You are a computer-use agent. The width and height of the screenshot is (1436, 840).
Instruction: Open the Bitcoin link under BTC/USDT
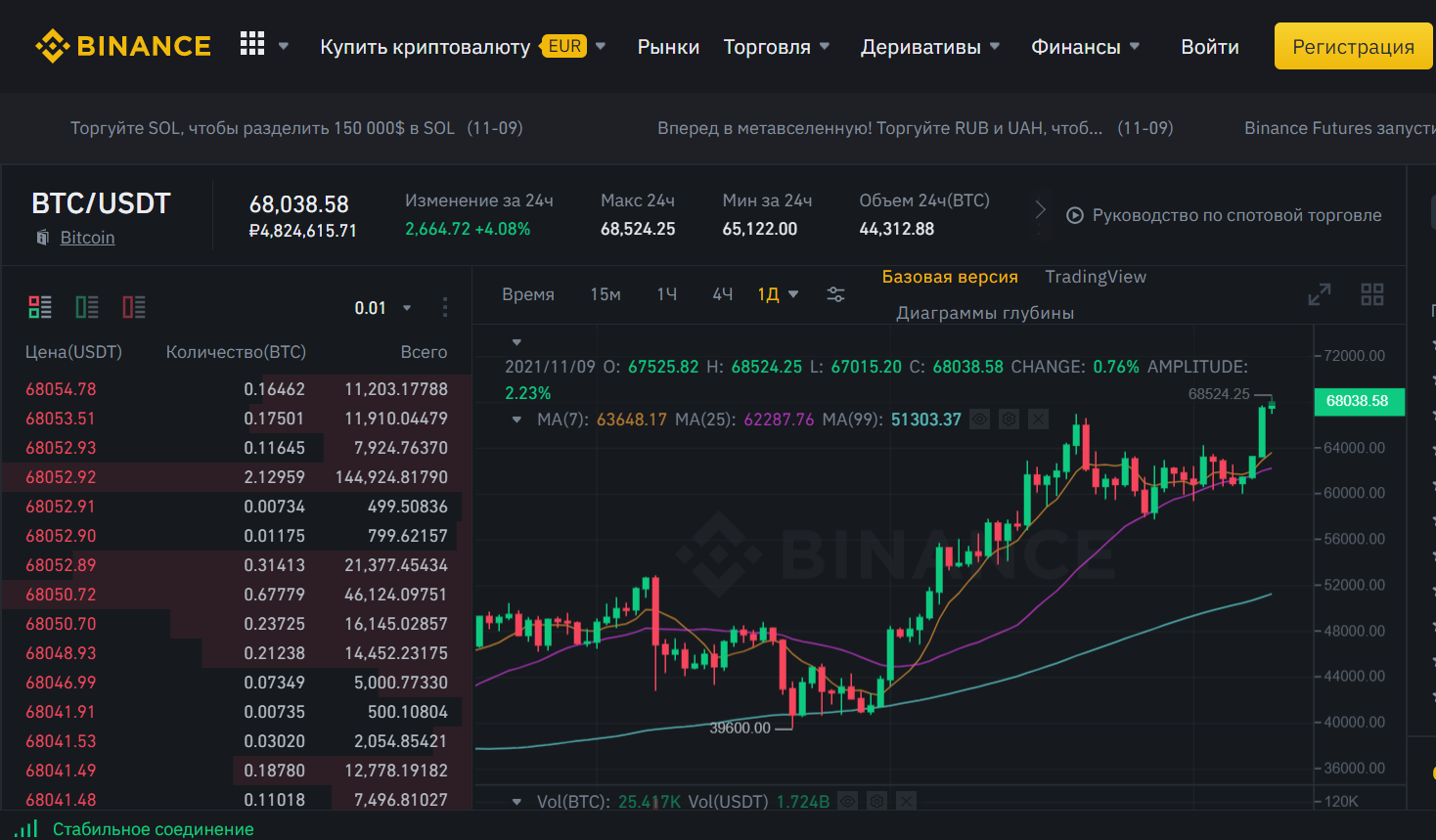click(87, 237)
